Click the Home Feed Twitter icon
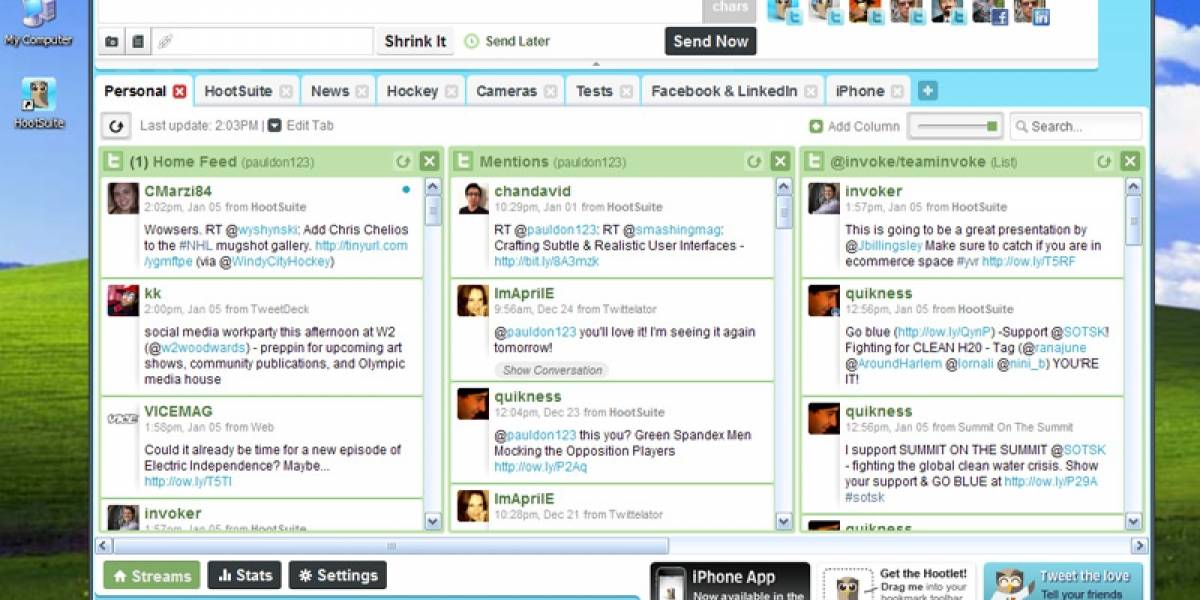The height and width of the screenshot is (600, 1200). click(x=114, y=161)
